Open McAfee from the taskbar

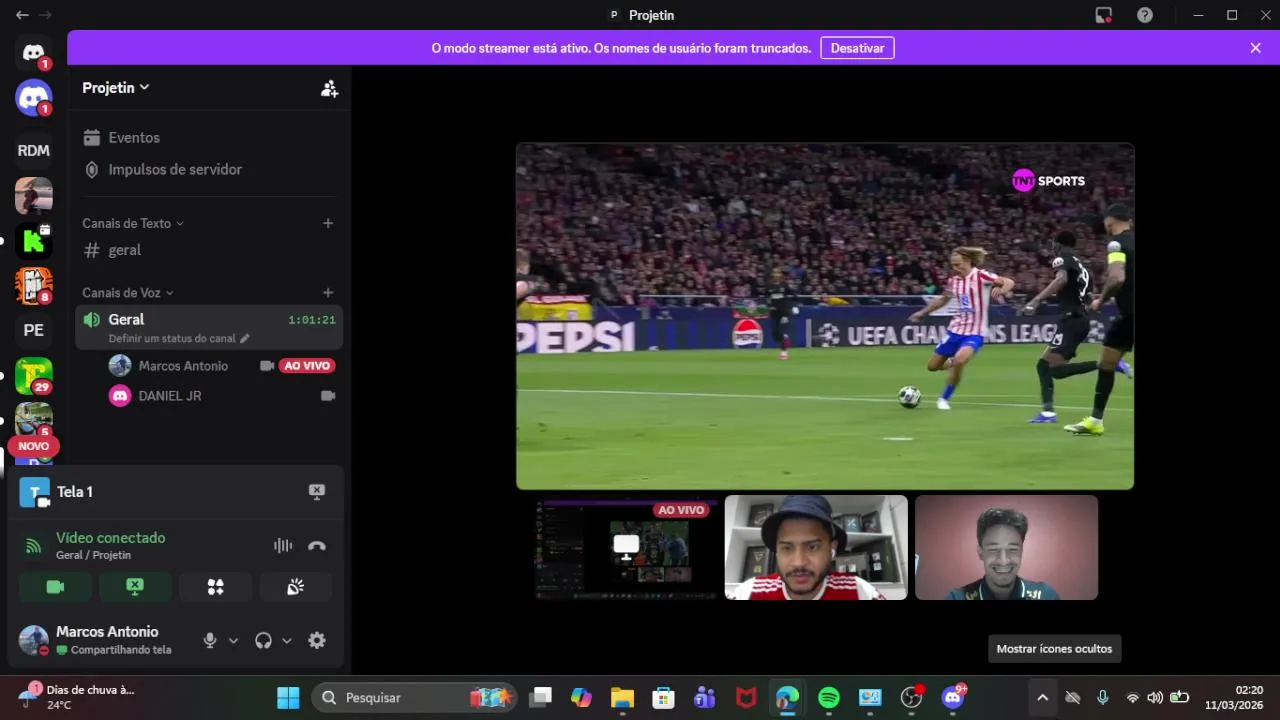[x=746, y=698]
